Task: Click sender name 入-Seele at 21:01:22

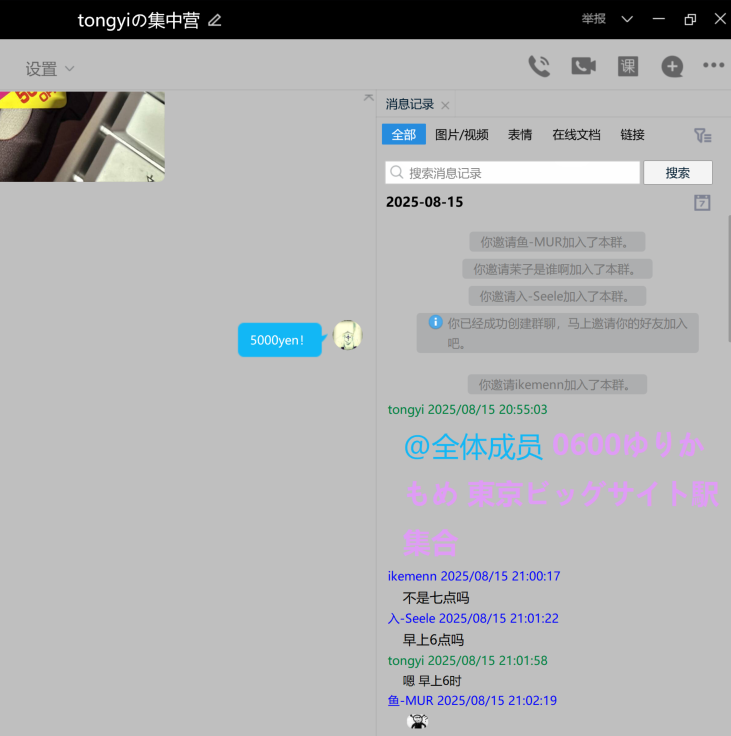Action: coord(412,618)
